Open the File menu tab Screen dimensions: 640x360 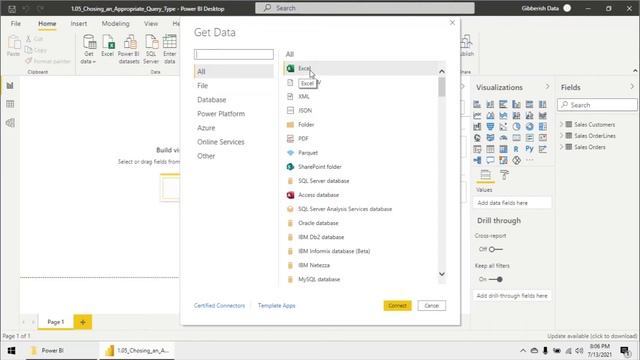pyautogui.click(x=16, y=24)
